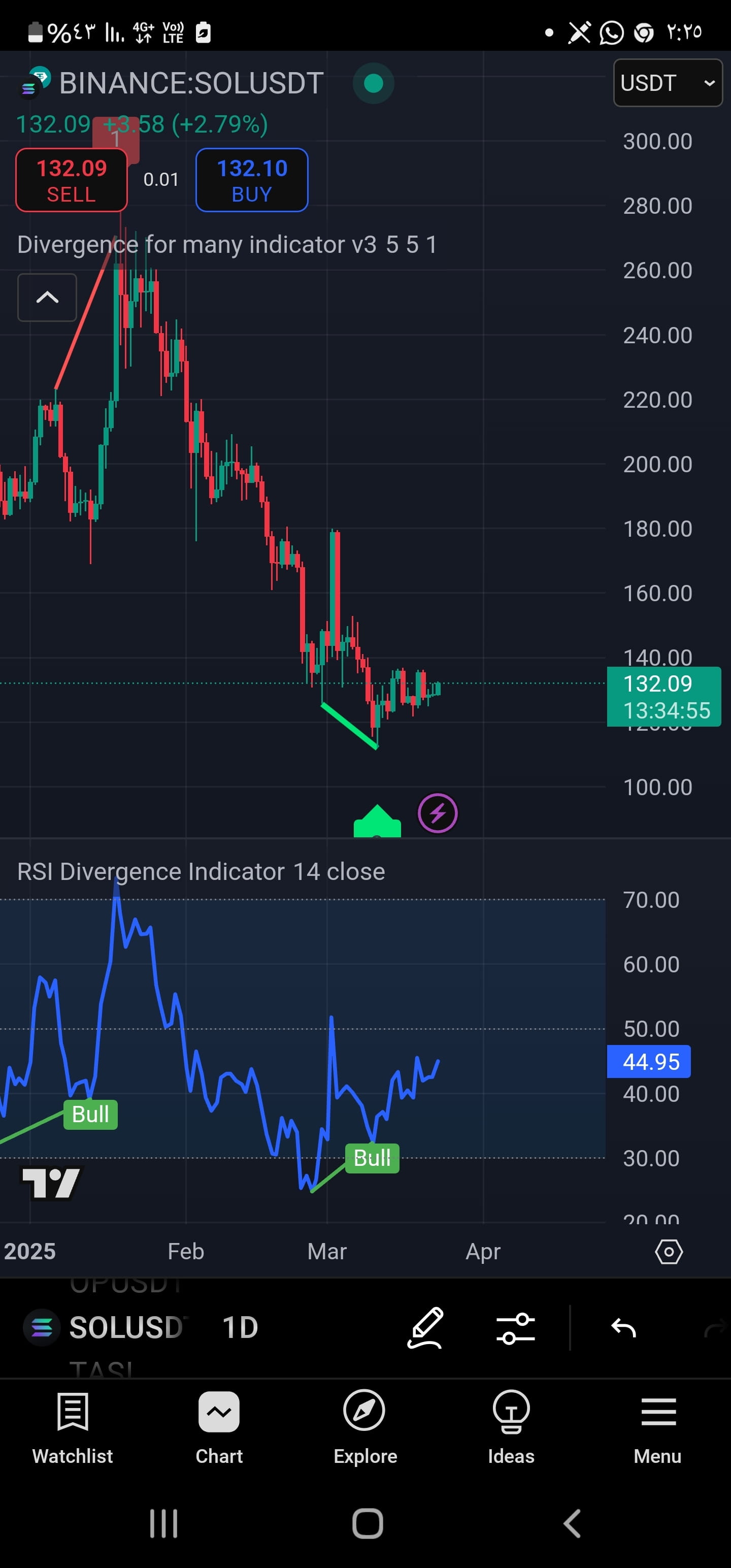Viewport: 731px width, 1568px height.
Task: Tap the RSI Divergence Indicator 14 close label
Action: tap(201, 872)
